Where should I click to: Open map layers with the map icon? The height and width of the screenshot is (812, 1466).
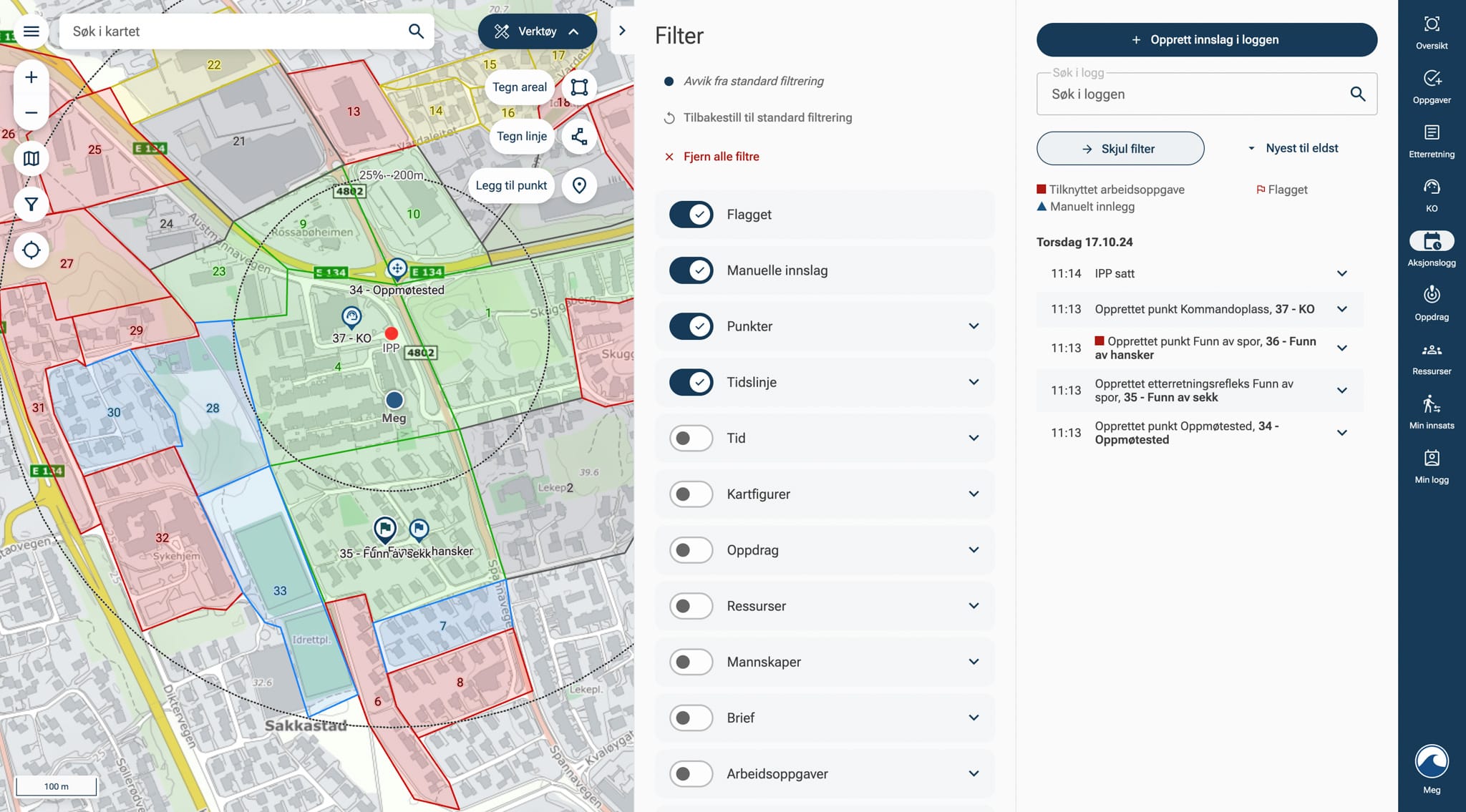31,158
